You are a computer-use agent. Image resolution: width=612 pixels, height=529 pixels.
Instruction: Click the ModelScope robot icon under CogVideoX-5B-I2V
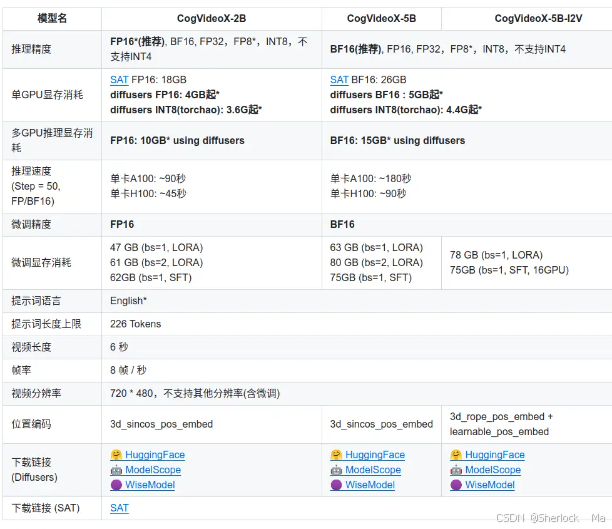(456, 470)
